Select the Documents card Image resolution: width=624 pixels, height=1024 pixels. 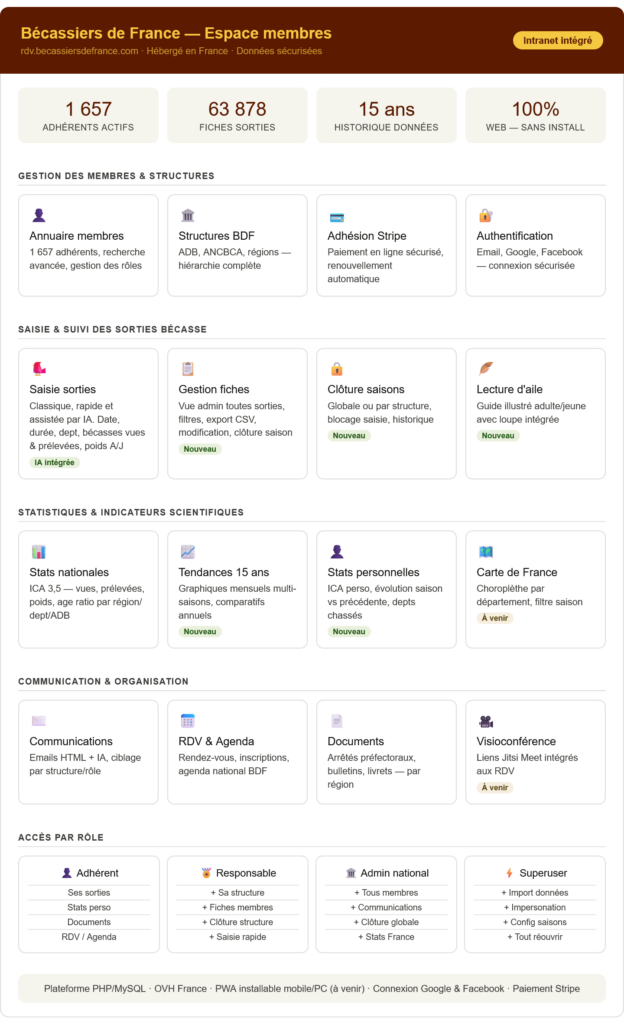pos(386,752)
